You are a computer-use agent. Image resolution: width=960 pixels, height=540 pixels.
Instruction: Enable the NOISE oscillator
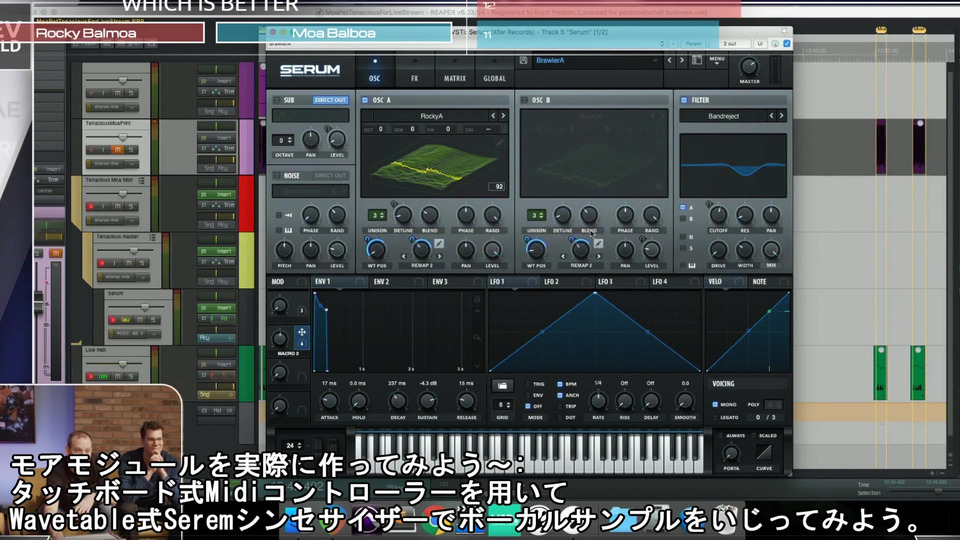tap(277, 176)
